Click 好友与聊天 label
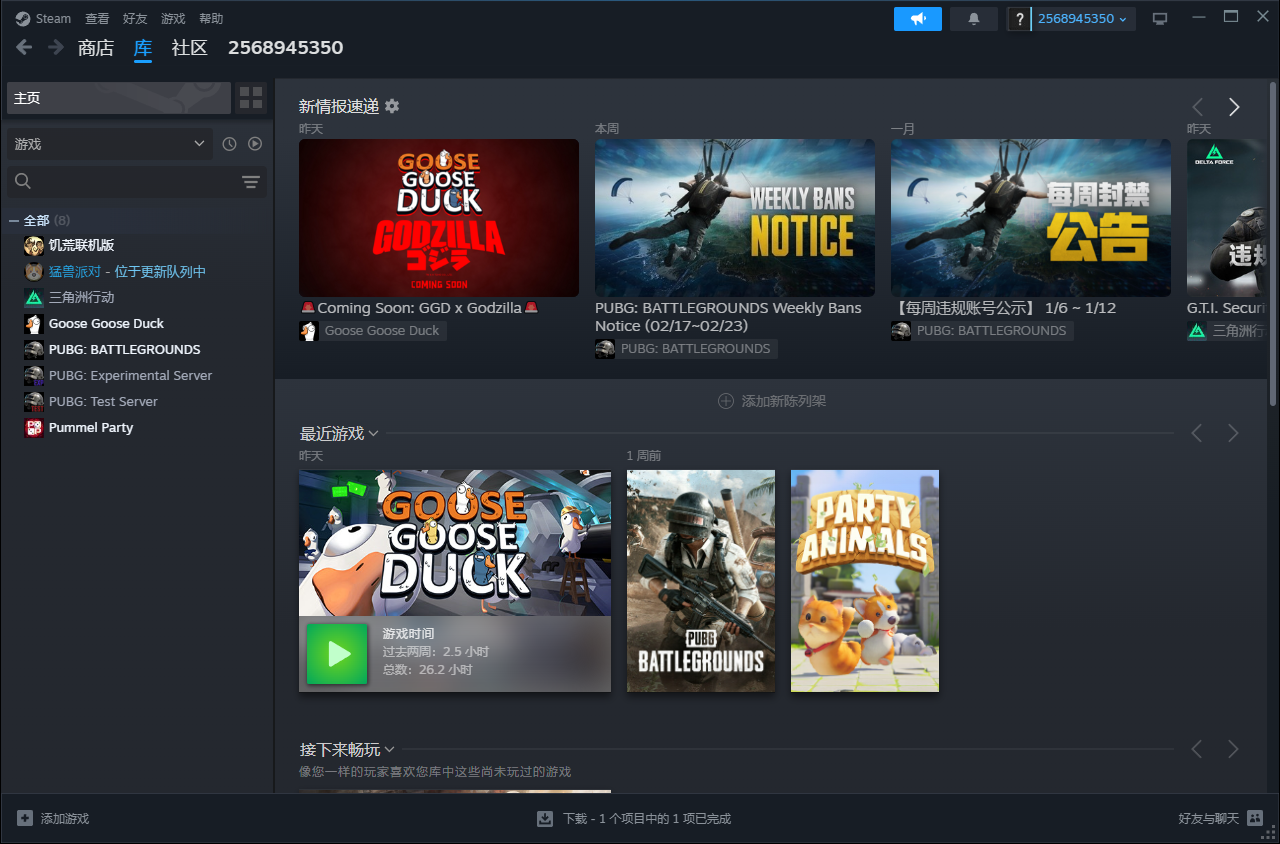Screen dimensions: 1280x844 [1208, 818]
